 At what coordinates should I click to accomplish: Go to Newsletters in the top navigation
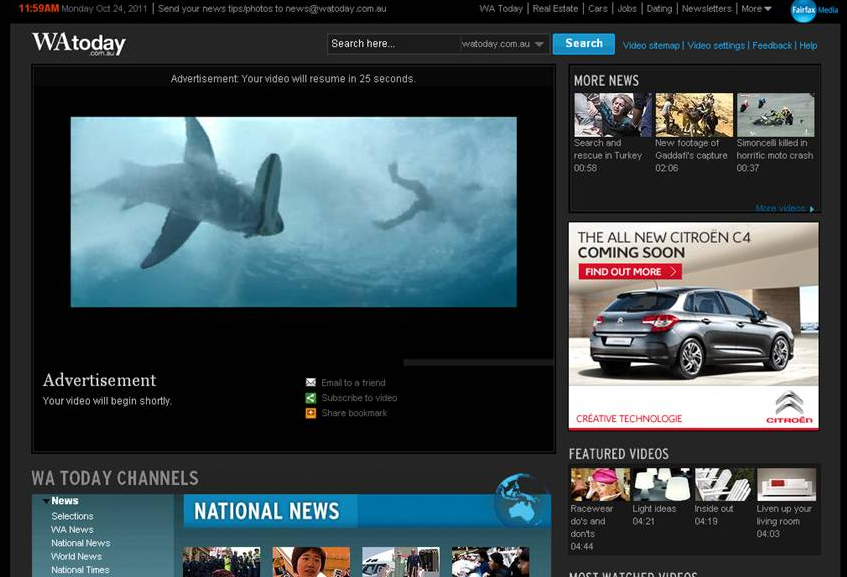[706, 9]
